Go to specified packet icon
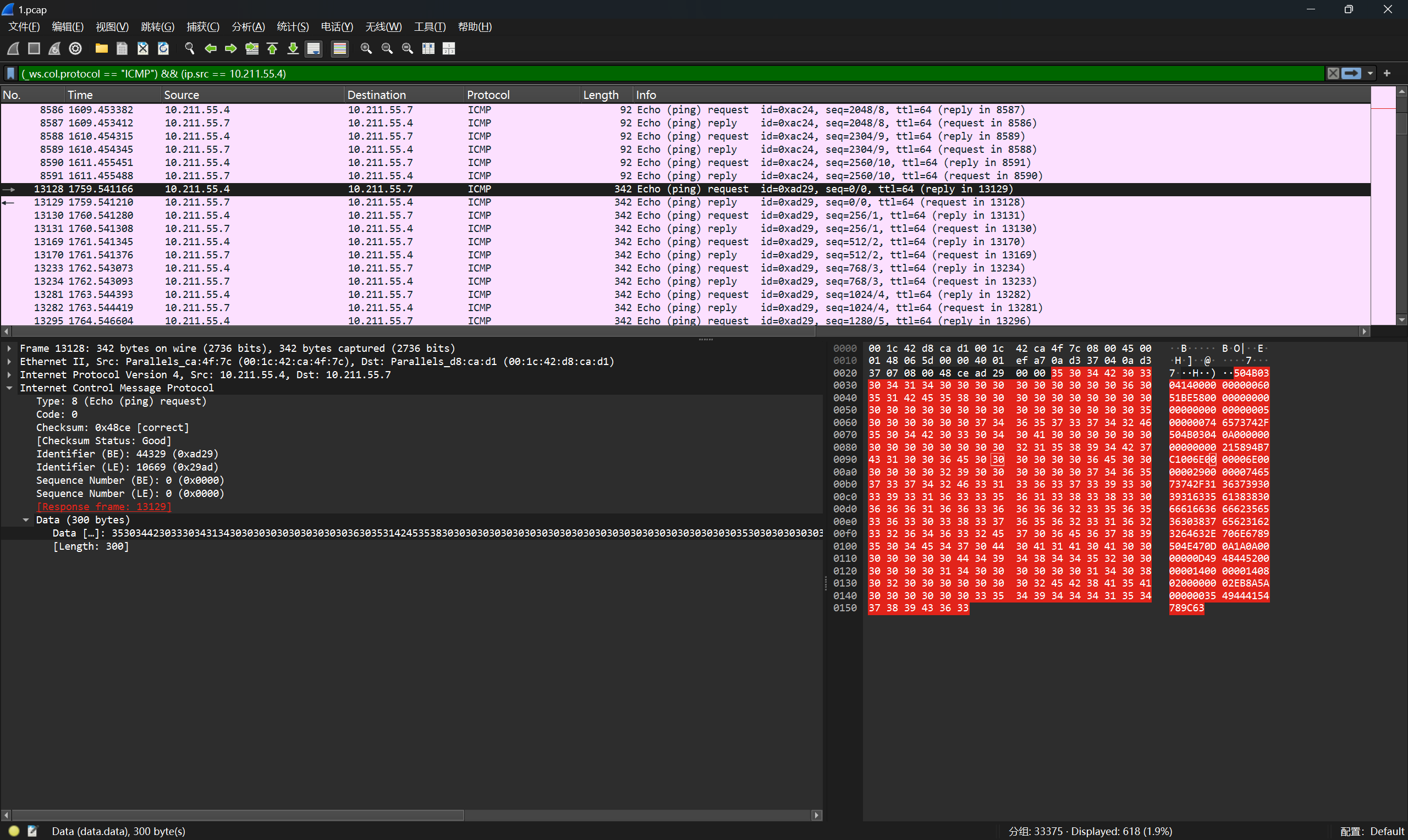 [x=252, y=49]
